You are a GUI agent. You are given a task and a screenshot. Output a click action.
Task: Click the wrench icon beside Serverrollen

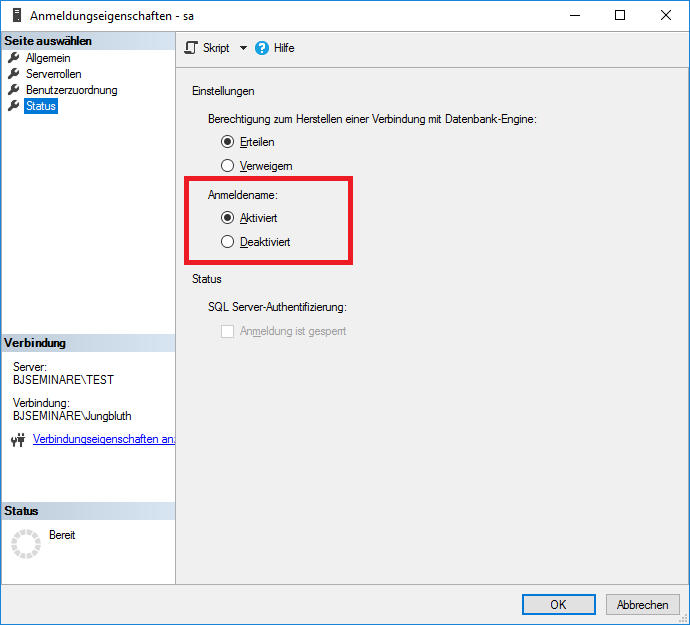(14, 74)
